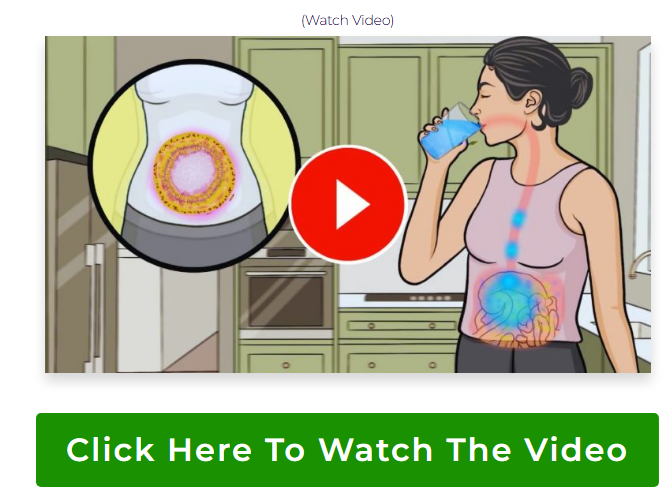670x498 pixels.
Task: Click the refrigerator door handles in thumbnail
Action: [x=94, y=306]
